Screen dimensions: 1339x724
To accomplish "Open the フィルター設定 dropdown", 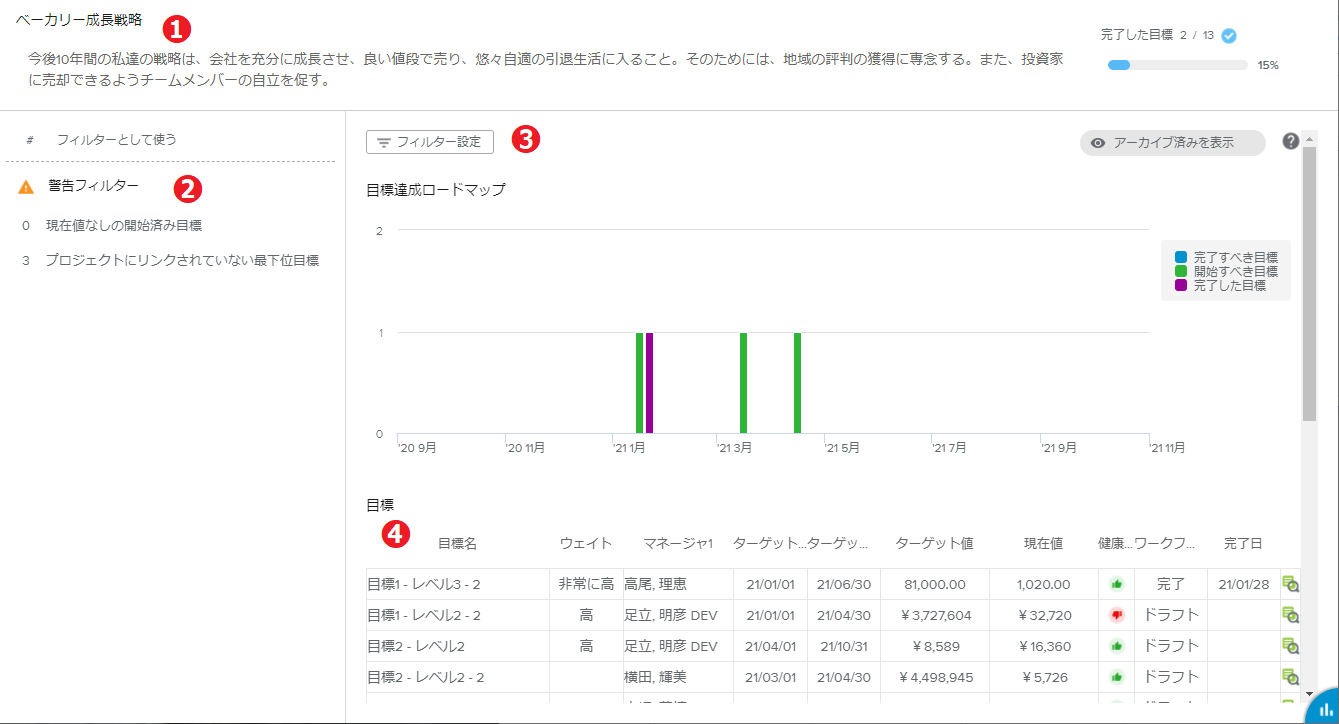I will pos(430,142).
